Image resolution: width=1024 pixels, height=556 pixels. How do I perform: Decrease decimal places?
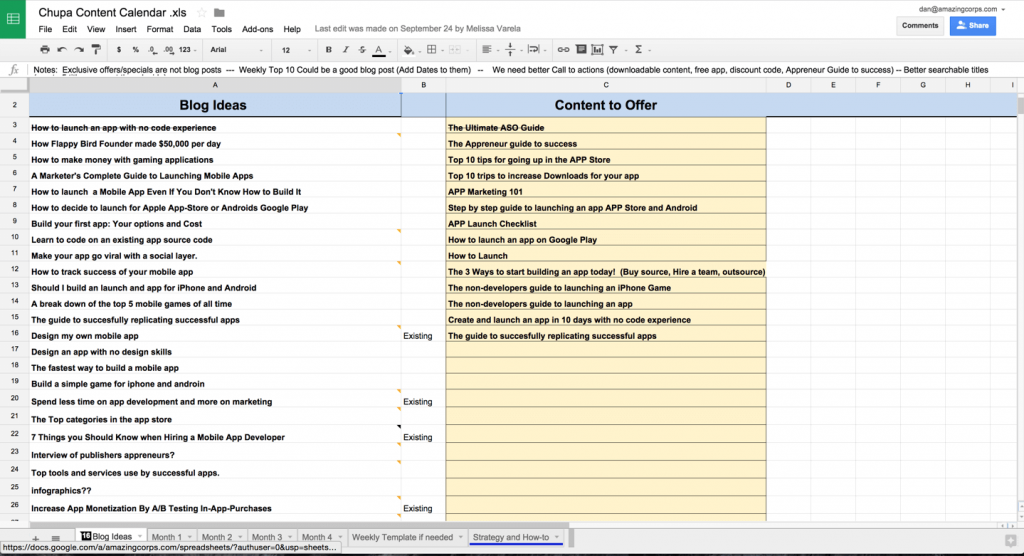(152, 50)
